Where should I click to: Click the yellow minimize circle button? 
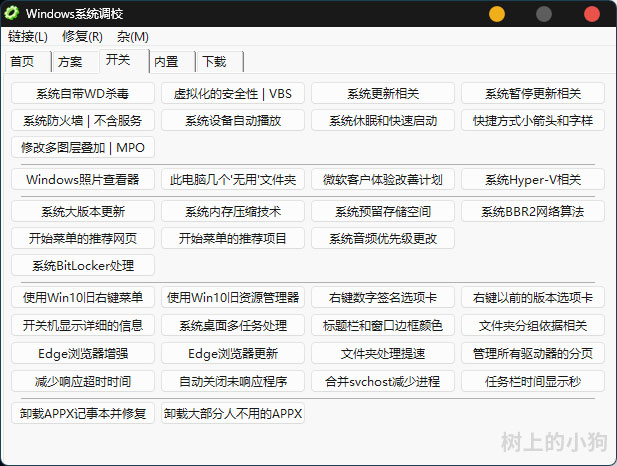(497, 14)
